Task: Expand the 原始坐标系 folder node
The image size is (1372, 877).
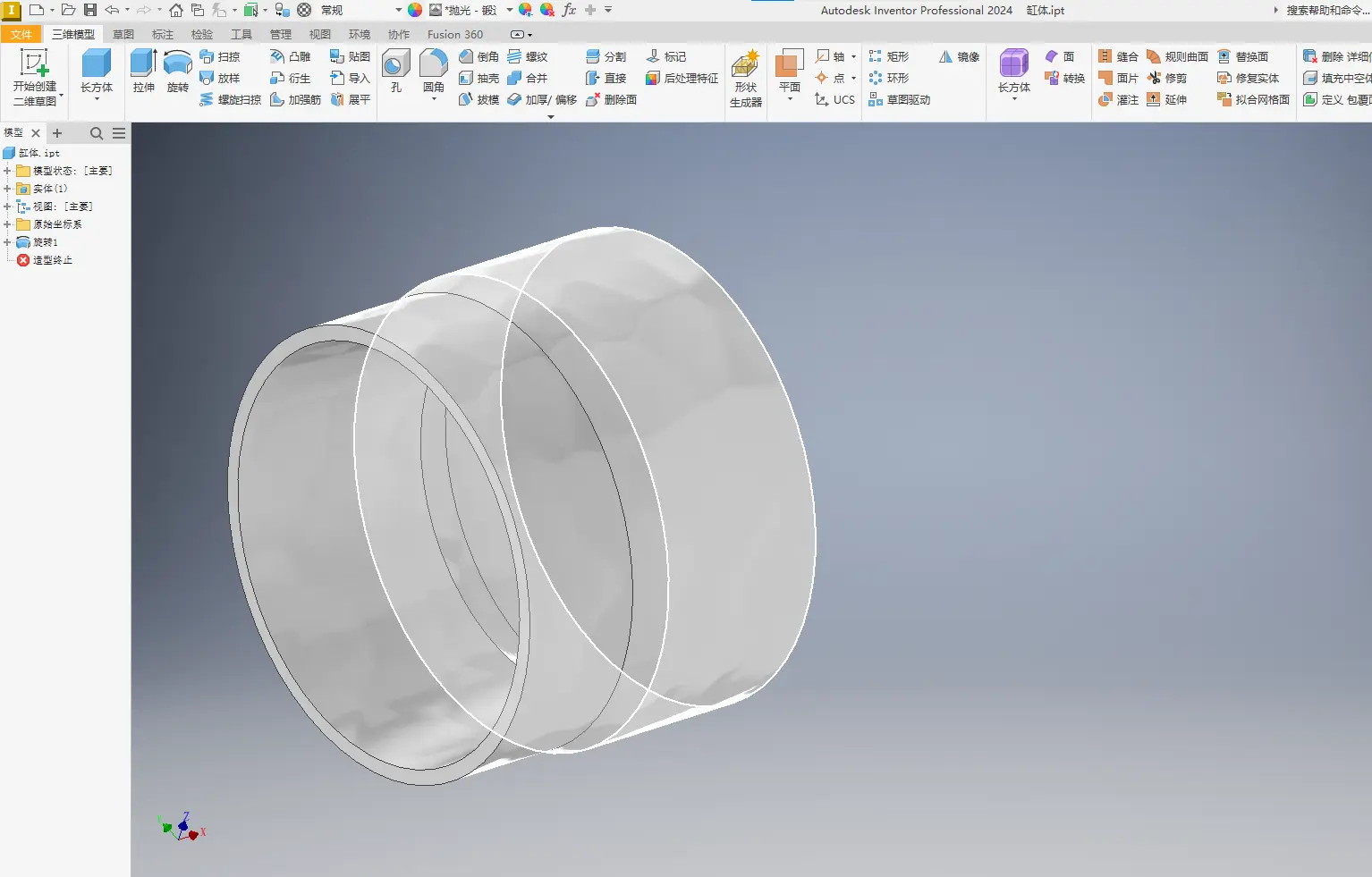Action: click(x=7, y=224)
